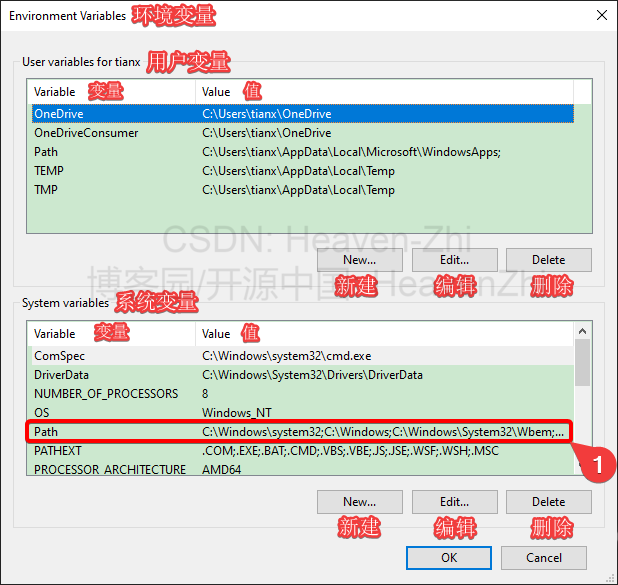Click the system variables scrollbar up arrow
The image size is (618, 585).
click(583, 331)
